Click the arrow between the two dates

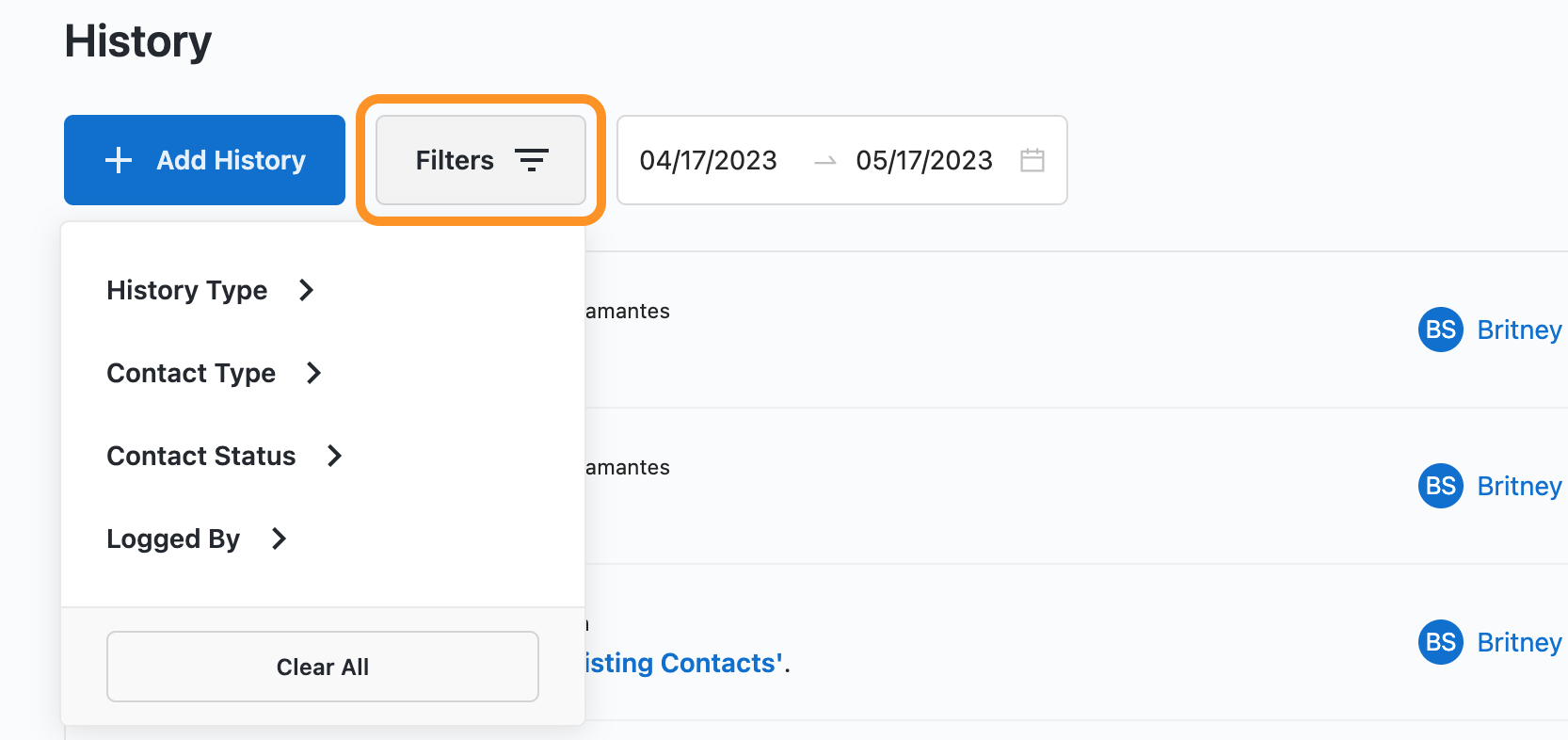click(825, 161)
